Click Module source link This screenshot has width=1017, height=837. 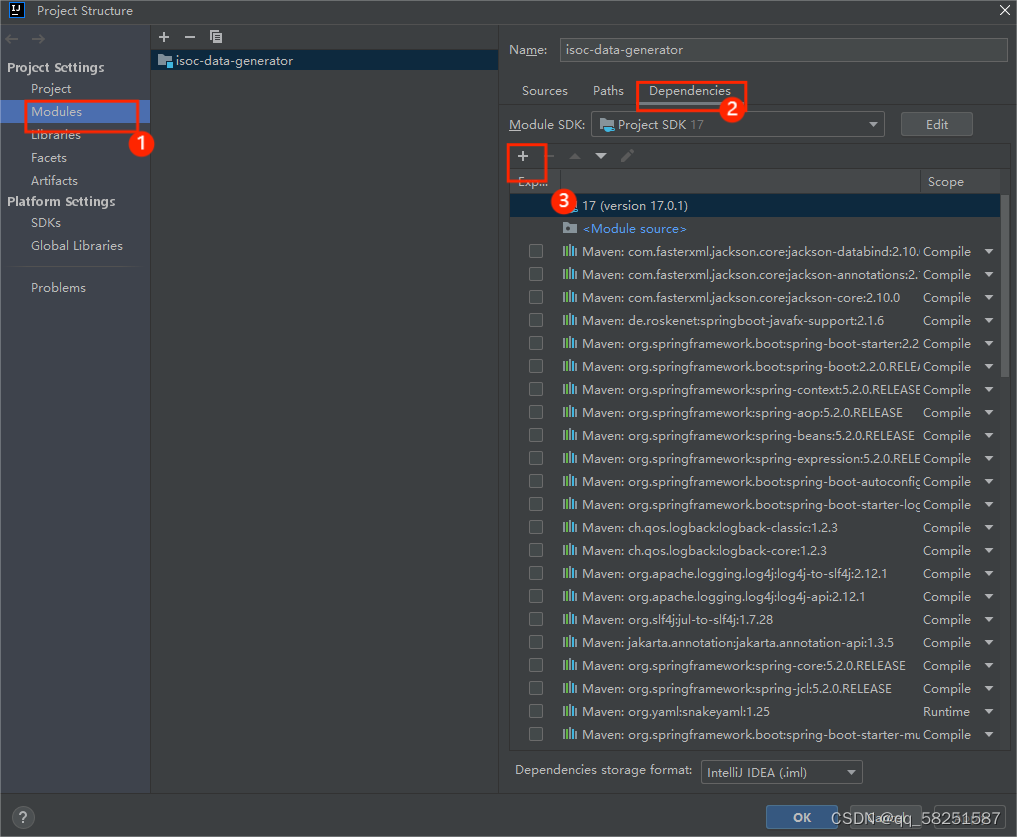[634, 228]
